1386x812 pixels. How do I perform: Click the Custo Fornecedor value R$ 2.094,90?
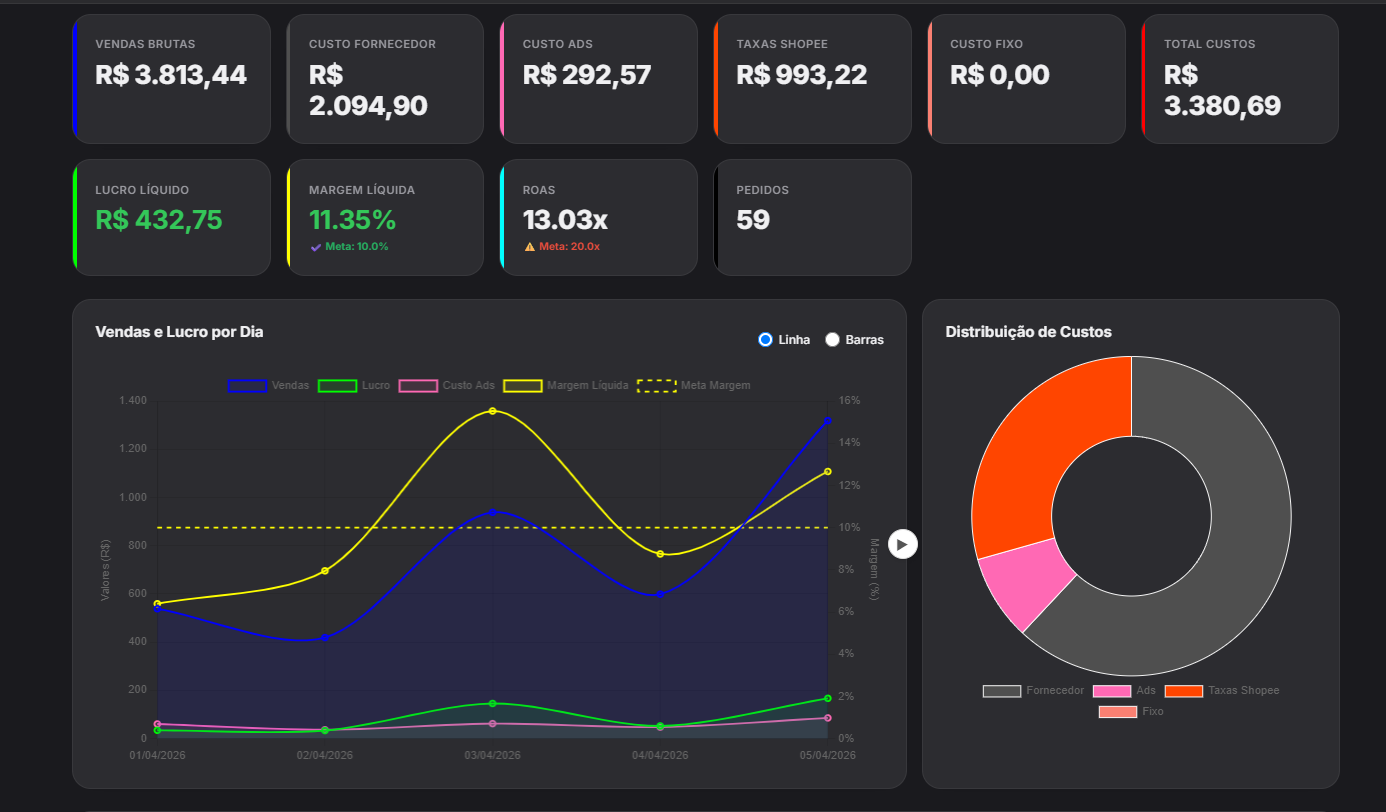[368, 90]
